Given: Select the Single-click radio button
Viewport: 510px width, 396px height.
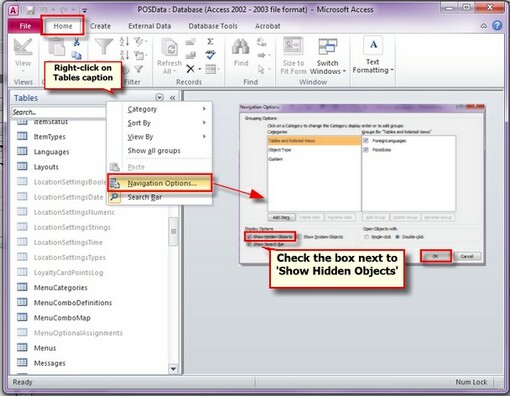Looking at the screenshot, I should pos(367,237).
